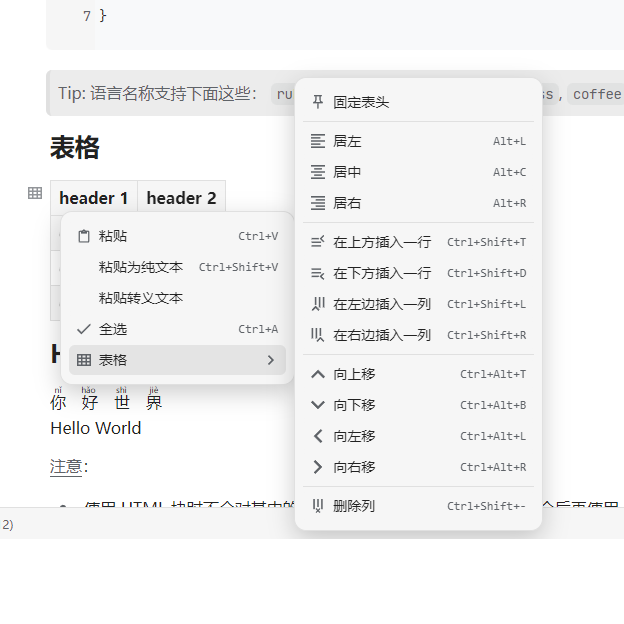Click the underlined 注意 text
The height and width of the screenshot is (624, 624).
(x=66, y=466)
